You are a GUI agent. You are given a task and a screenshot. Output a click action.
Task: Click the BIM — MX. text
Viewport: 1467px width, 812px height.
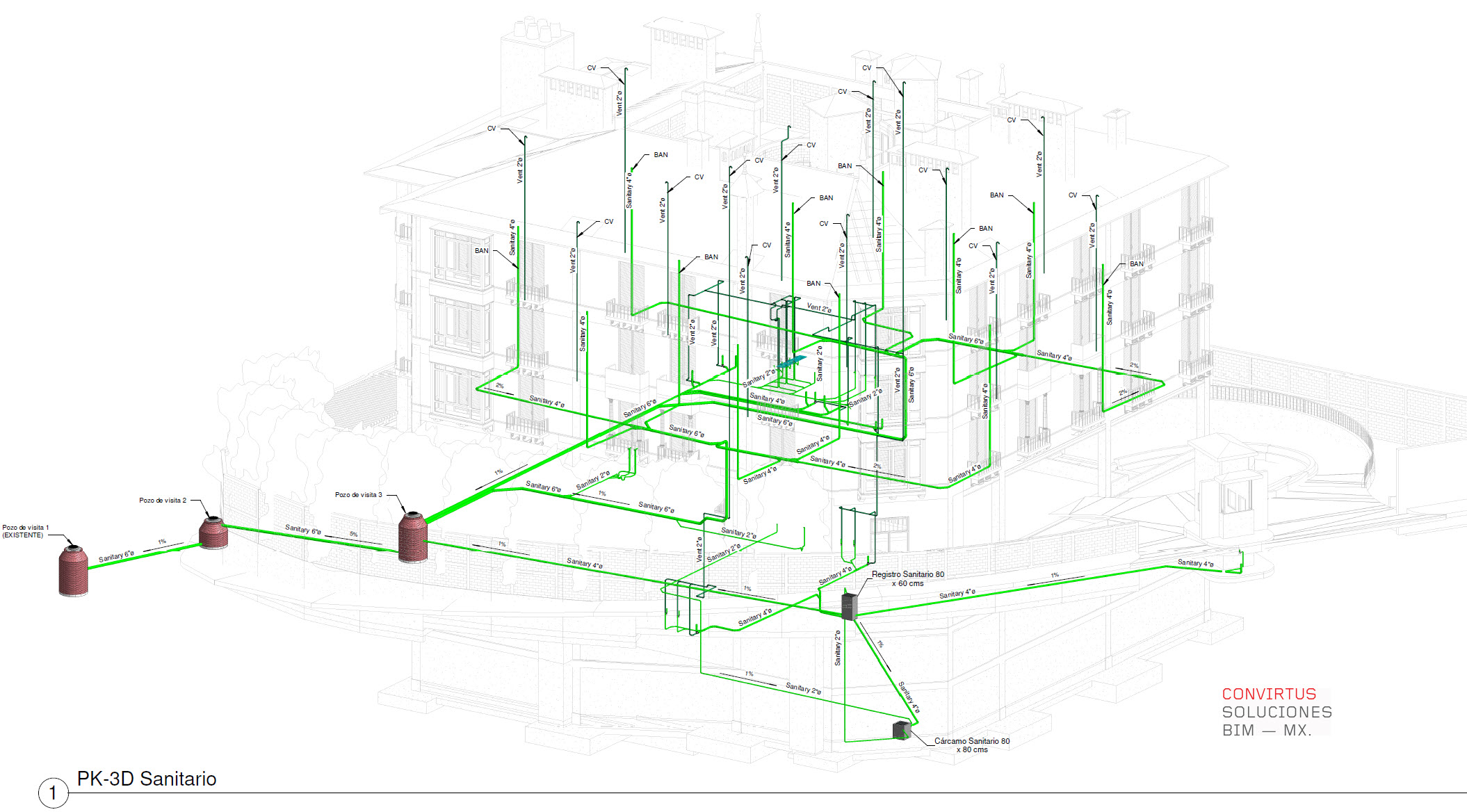click(x=1266, y=730)
